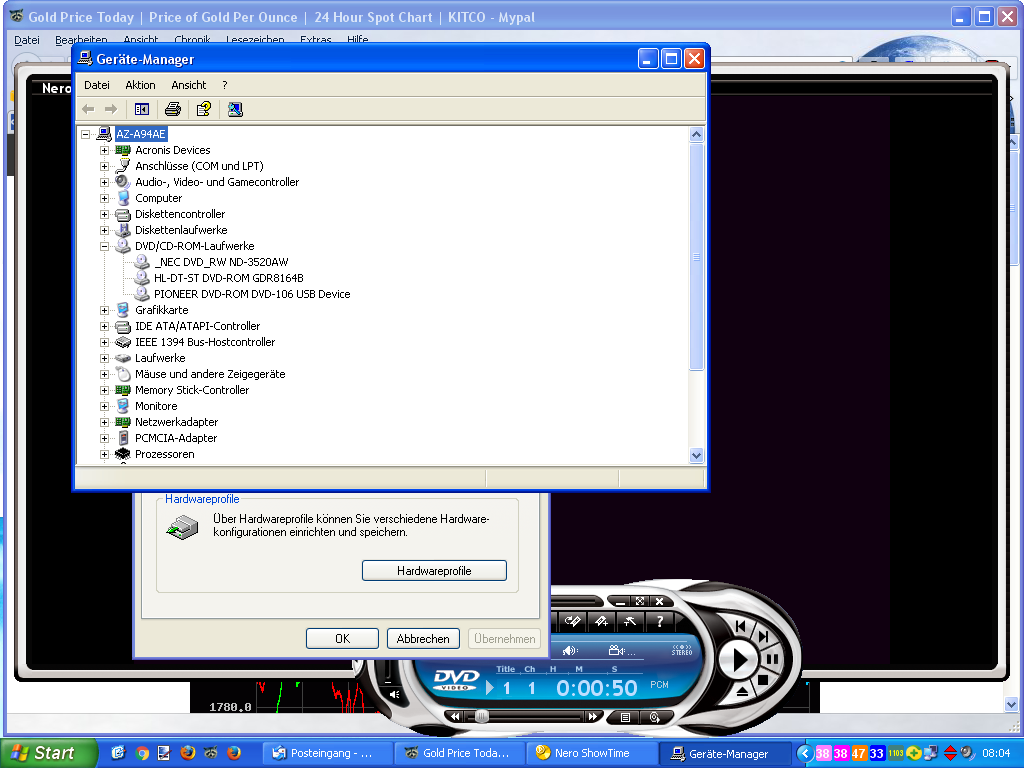Image resolution: width=1024 pixels, height=768 pixels.
Task: Expand the Acronis Devices node
Action: [104, 150]
